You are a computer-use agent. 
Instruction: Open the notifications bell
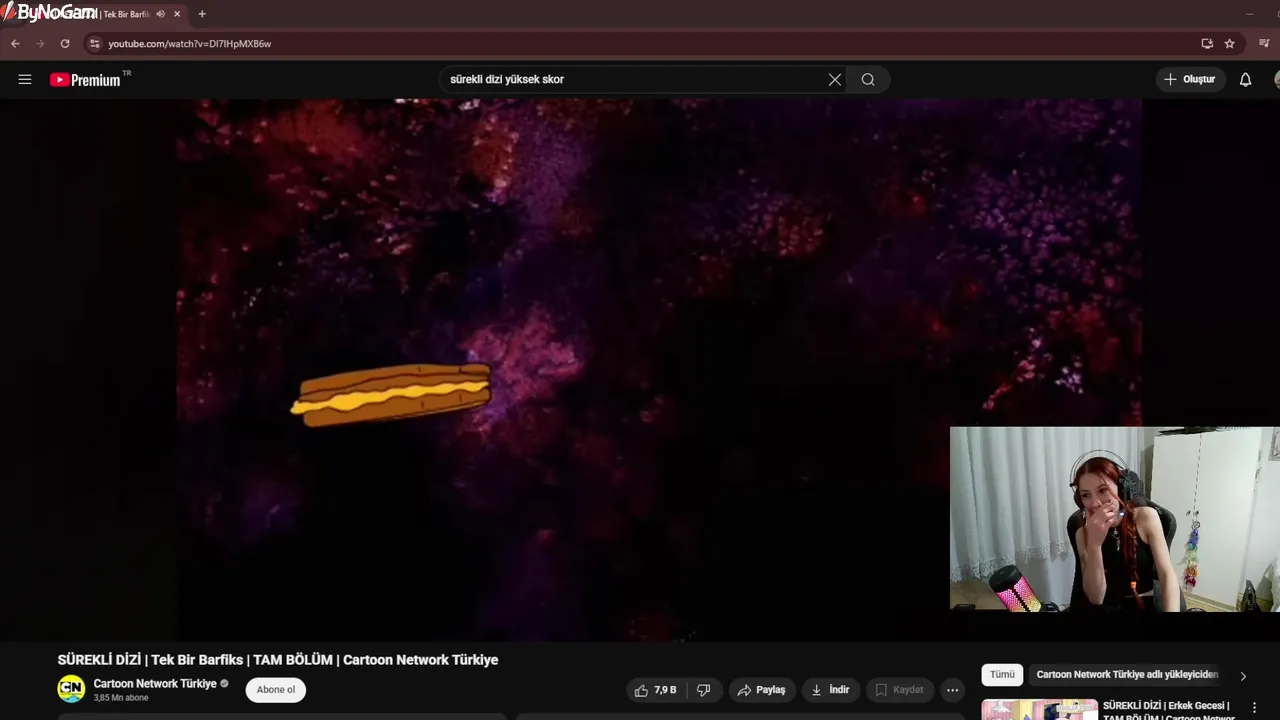(1246, 79)
